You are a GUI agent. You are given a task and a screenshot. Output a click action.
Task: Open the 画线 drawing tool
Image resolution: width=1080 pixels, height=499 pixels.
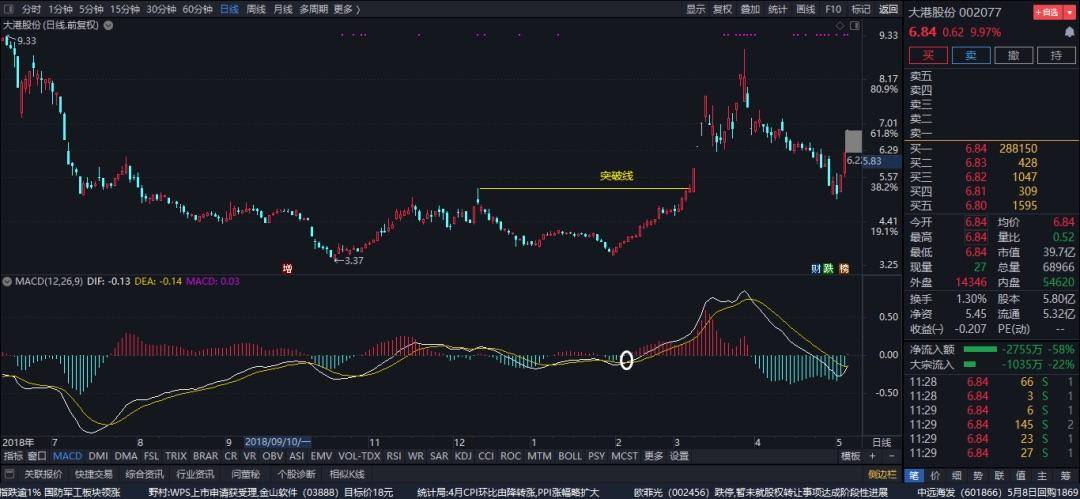(805, 9)
